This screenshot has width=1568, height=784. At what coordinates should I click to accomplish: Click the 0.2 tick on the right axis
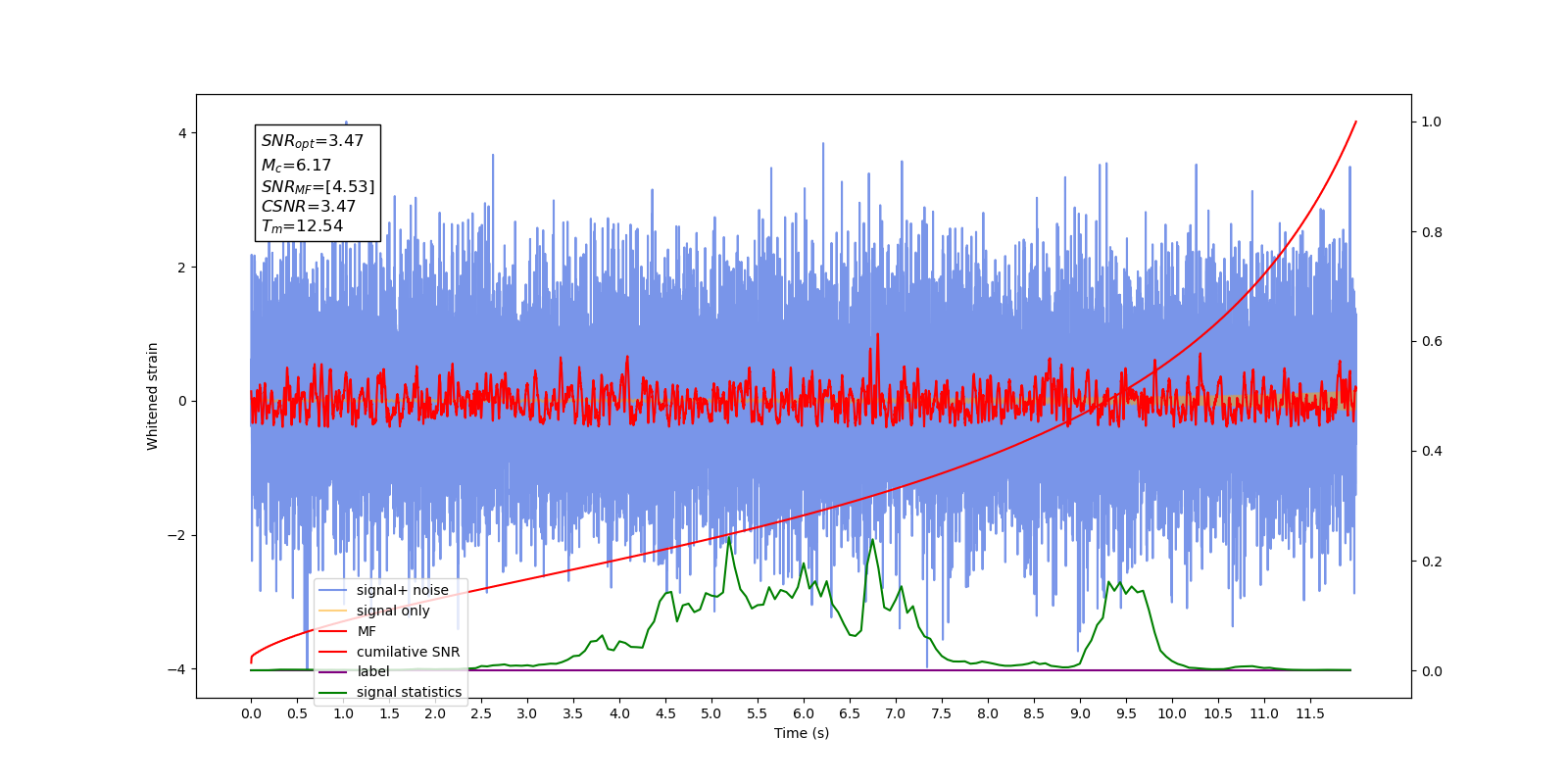pos(1432,562)
